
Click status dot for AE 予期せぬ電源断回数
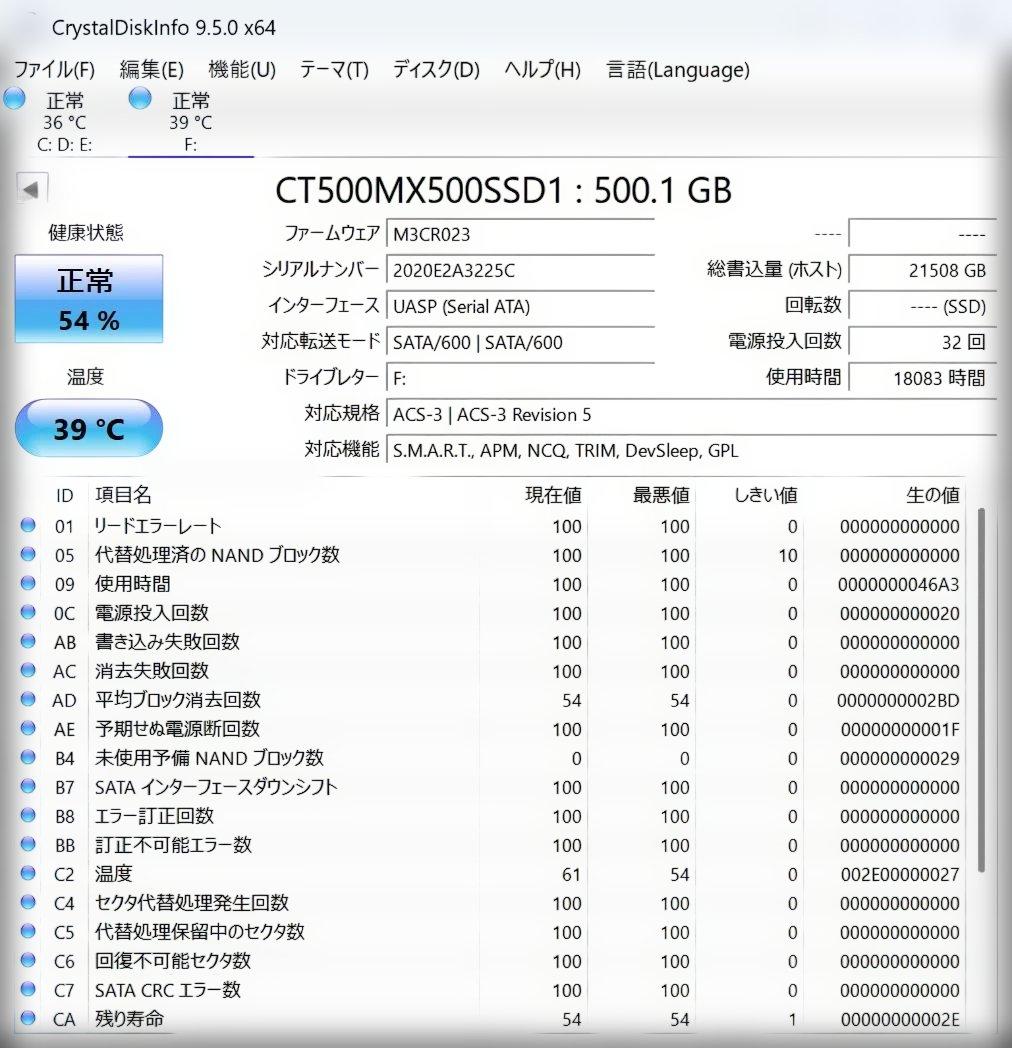[x=28, y=729]
